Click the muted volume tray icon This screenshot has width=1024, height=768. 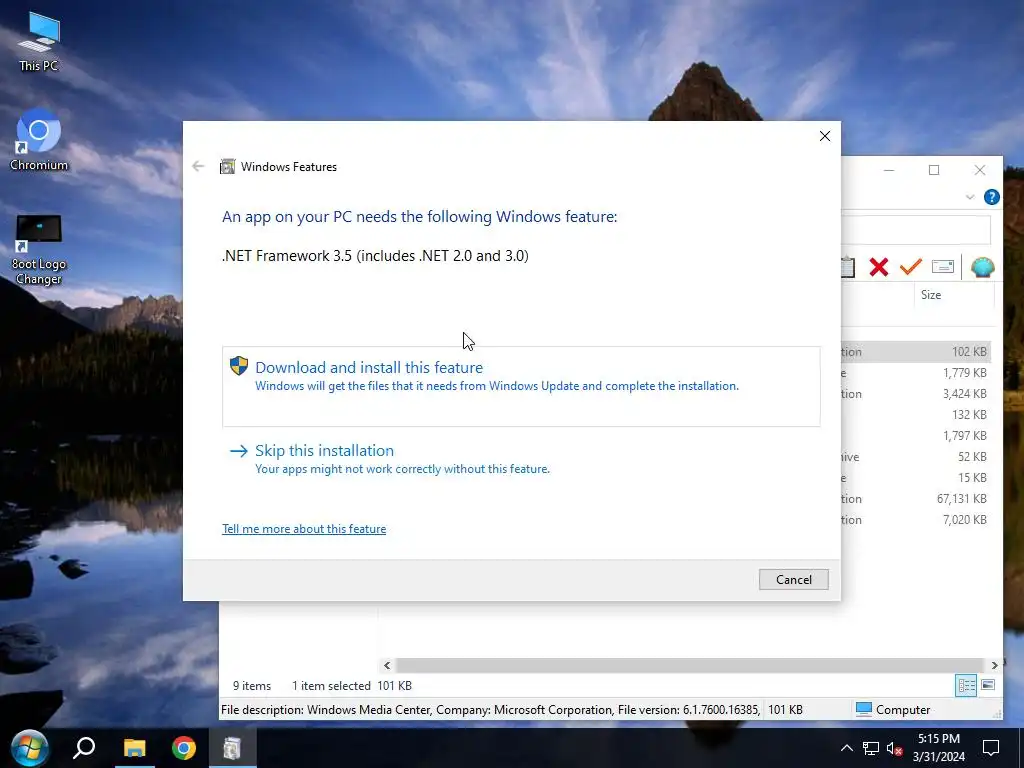[894, 748]
